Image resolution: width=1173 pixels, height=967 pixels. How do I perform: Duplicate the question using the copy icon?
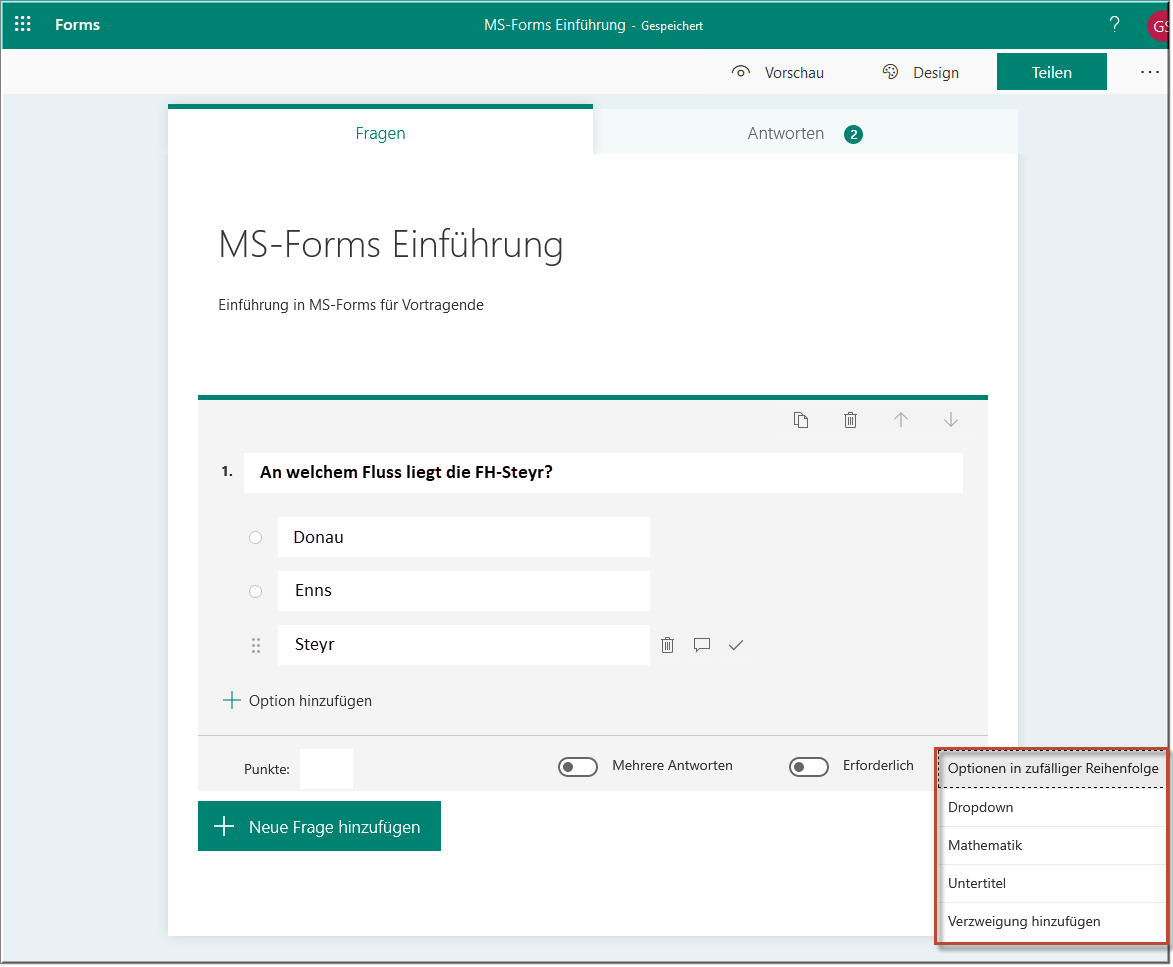(801, 419)
